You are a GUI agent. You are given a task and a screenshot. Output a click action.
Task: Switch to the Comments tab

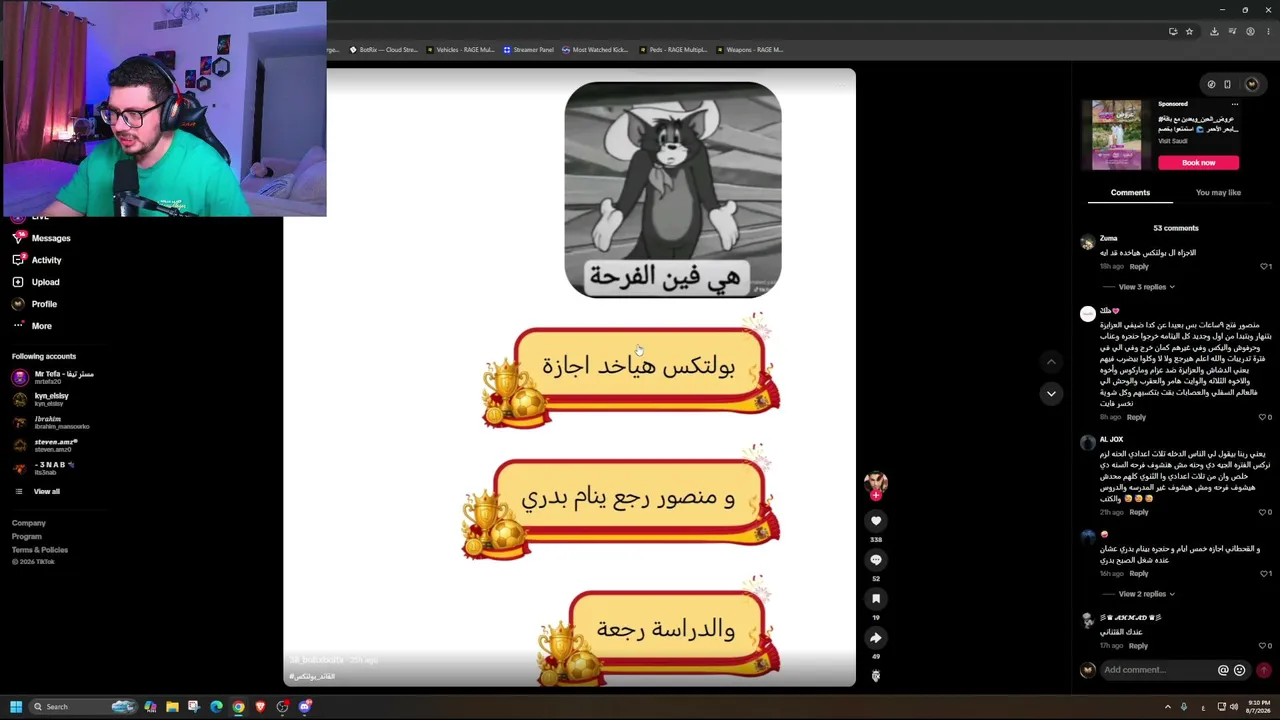click(x=1130, y=193)
